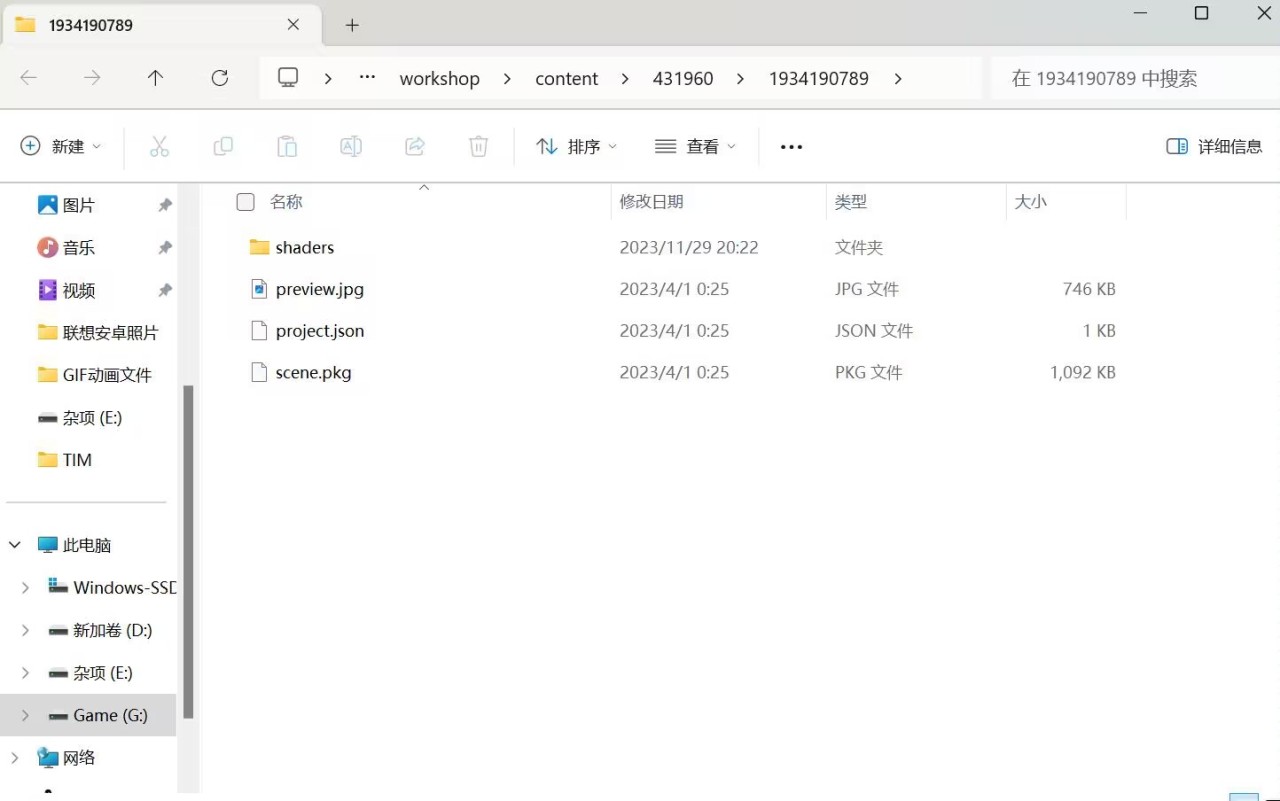The image size is (1280, 801).
Task: Click the shaders folder icon
Action: tap(260, 247)
